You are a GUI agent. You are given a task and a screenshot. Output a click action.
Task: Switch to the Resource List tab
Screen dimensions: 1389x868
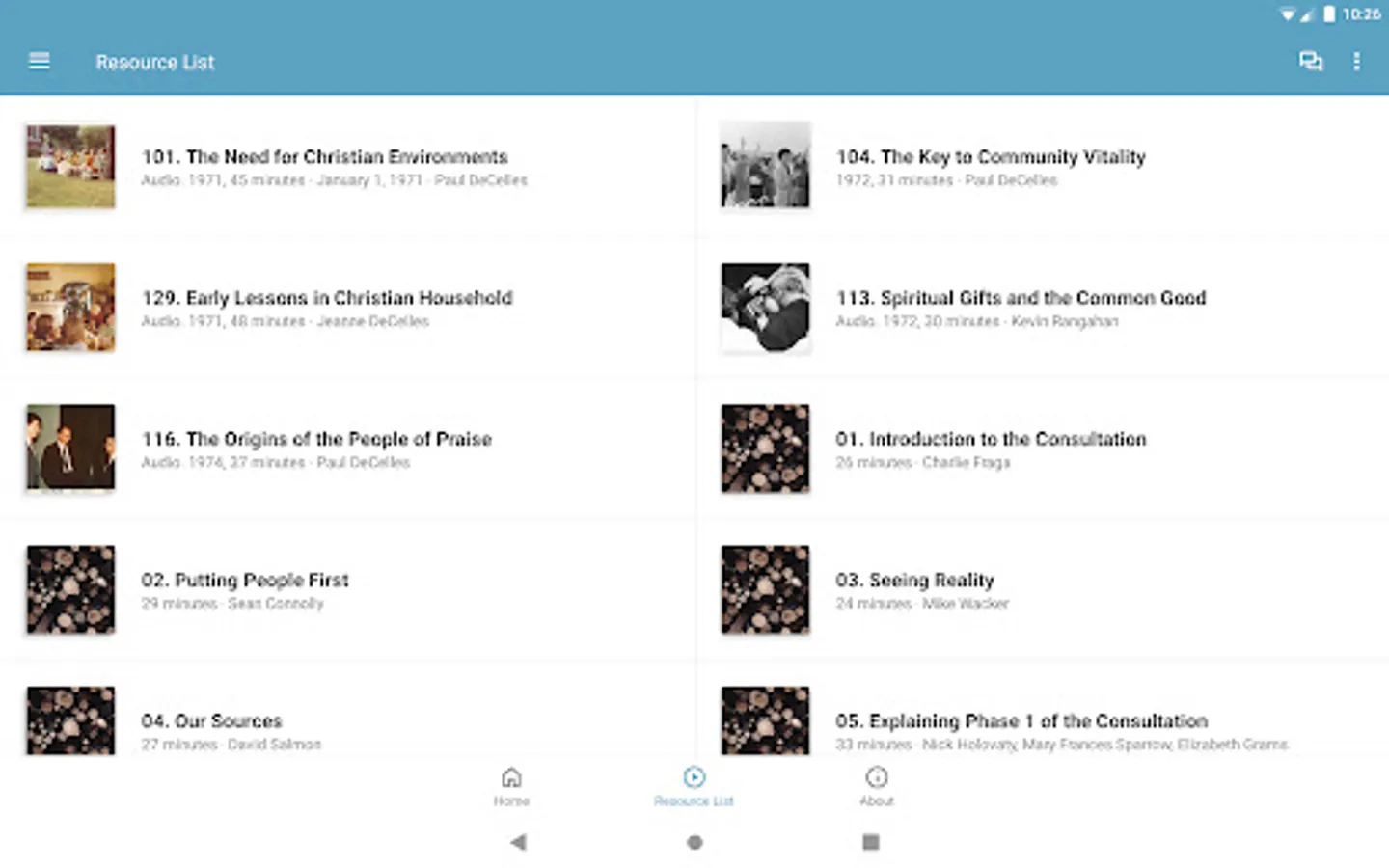pyautogui.click(x=694, y=785)
